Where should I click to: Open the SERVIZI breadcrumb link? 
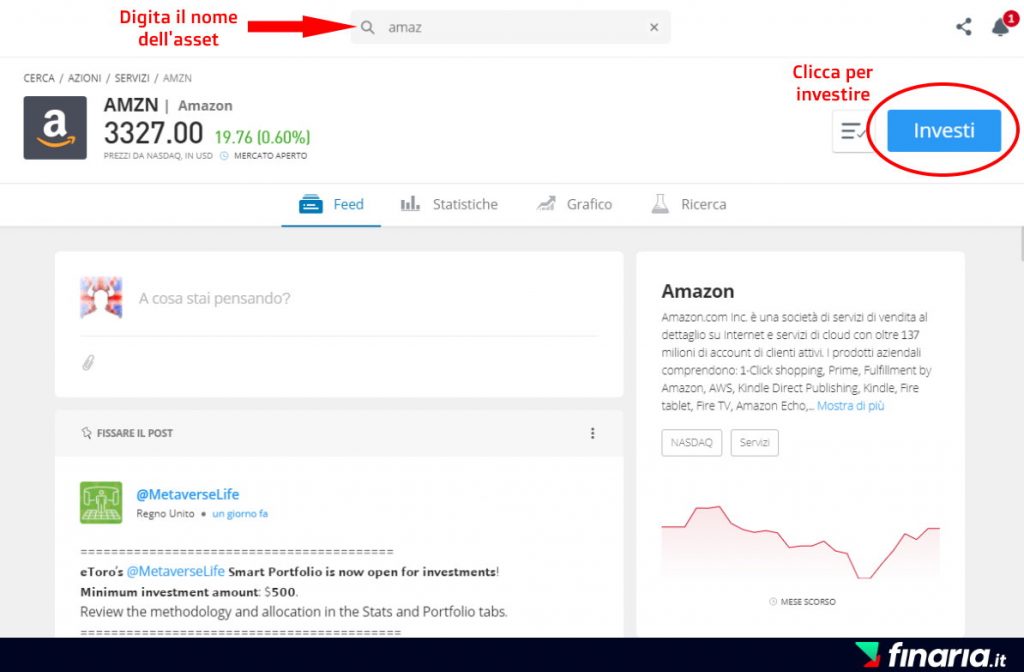click(x=132, y=78)
